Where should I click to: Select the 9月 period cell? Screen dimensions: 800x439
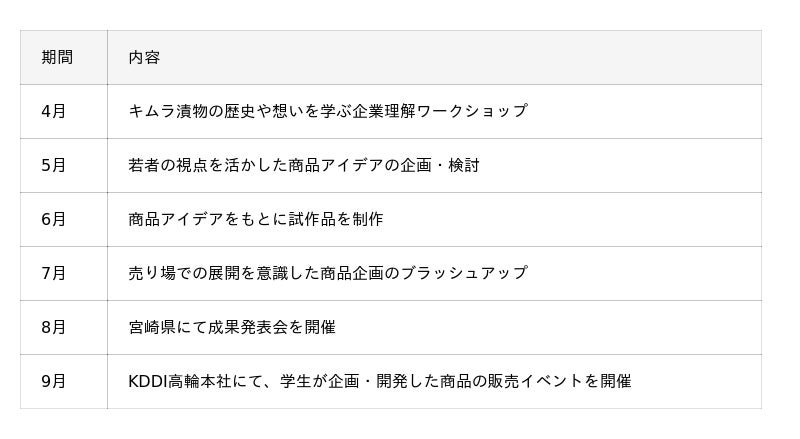[x=54, y=382]
